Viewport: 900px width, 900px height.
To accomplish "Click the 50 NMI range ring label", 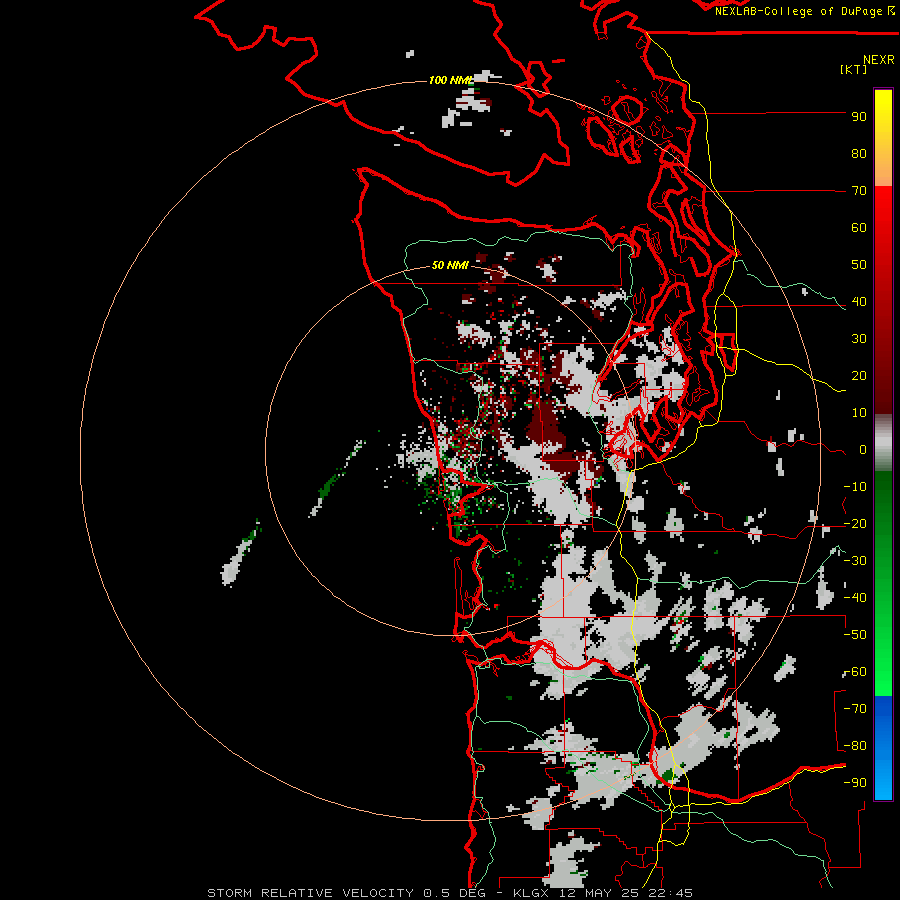I will (451, 265).
